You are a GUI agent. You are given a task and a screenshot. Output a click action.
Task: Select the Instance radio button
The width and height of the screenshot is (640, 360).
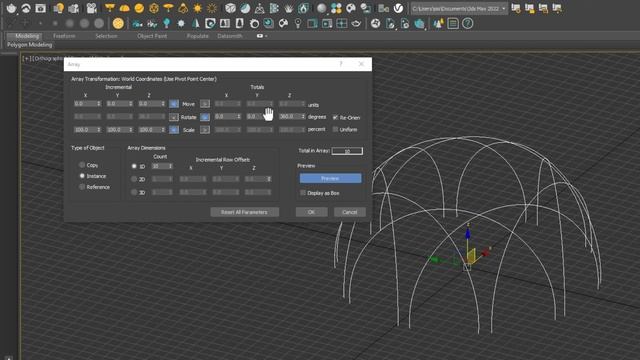(x=82, y=176)
